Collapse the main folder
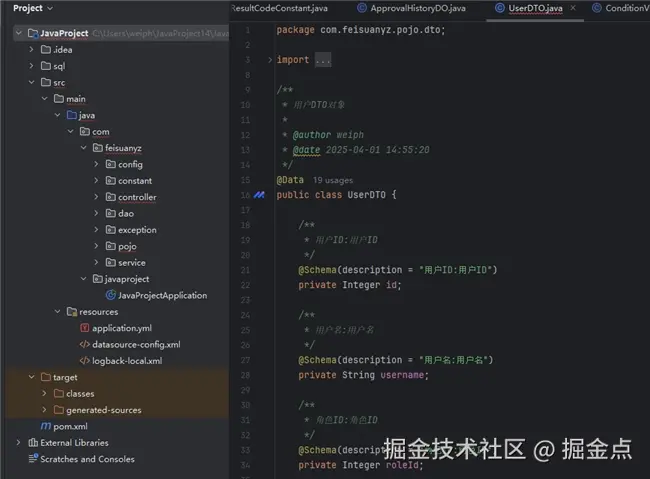 point(44,98)
